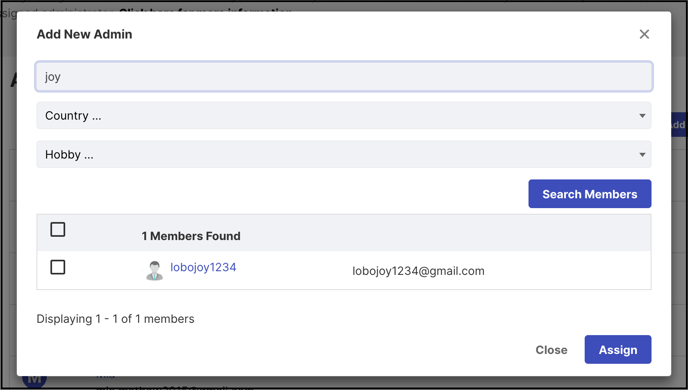
Task: Expand the Hobby filter dropdown
Action: pyautogui.click(x=344, y=154)
